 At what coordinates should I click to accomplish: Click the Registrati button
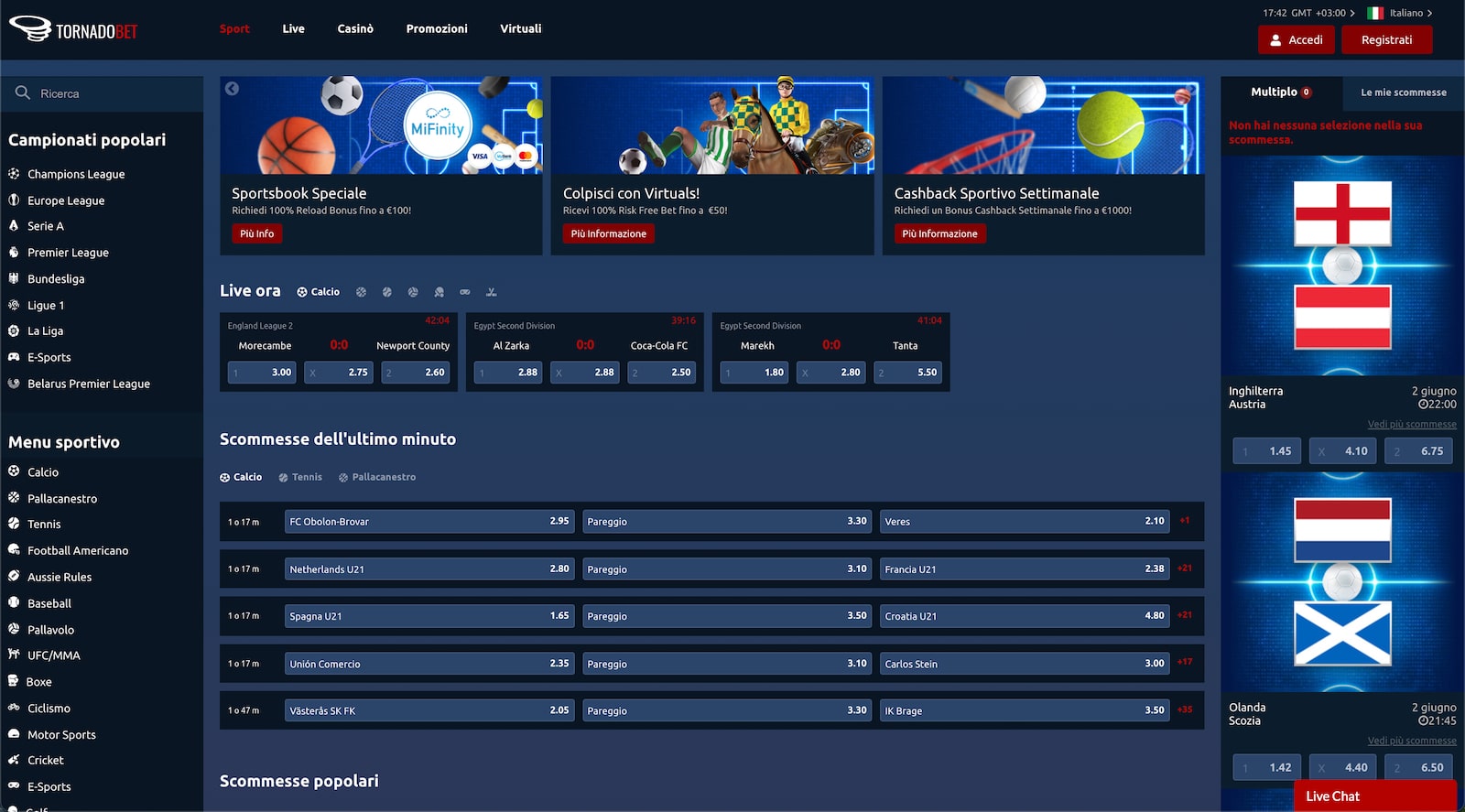click(1386, 39)
